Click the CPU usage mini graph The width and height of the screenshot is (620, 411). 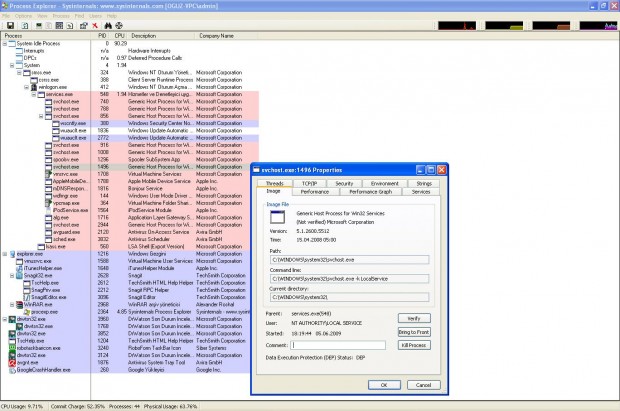[x=457, y=25]
